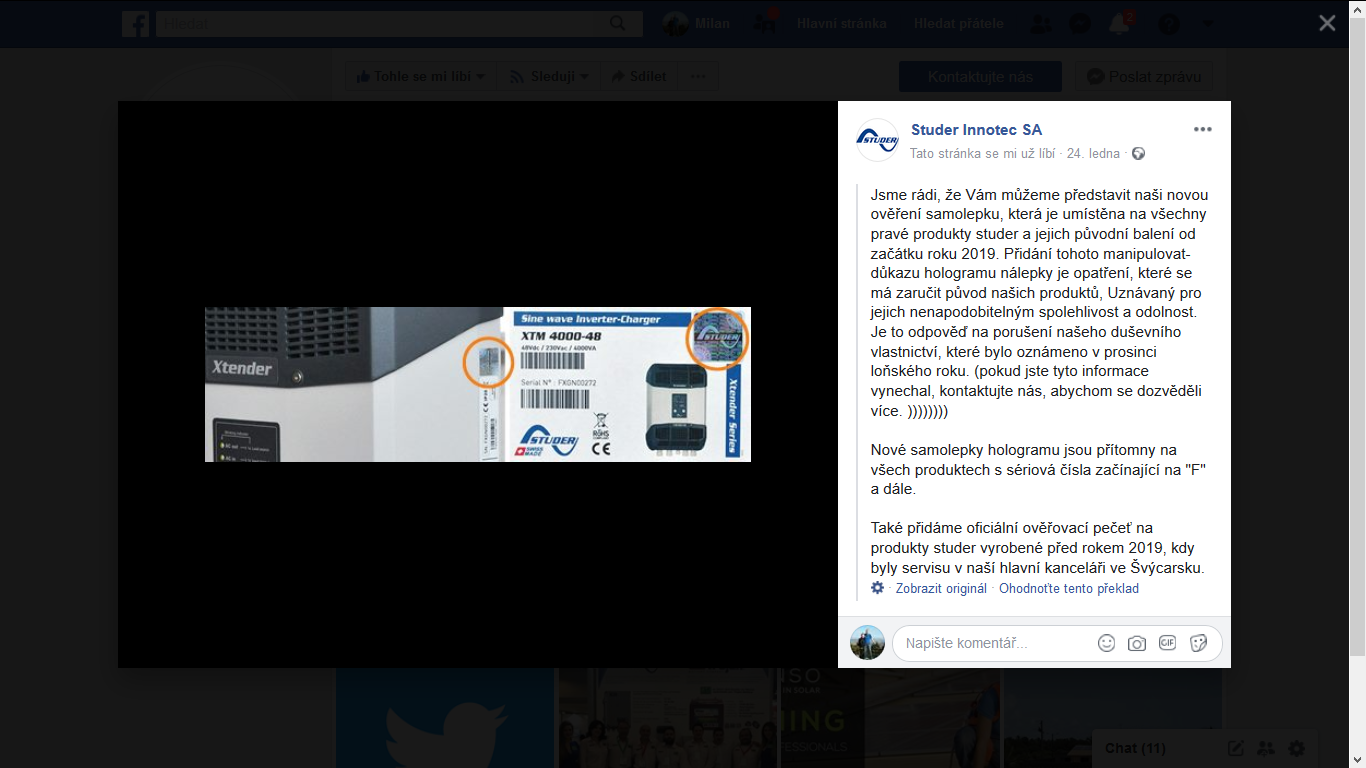Open Milan's profile from the top bar
The image size is (1366, 768).
click(697, 24)
